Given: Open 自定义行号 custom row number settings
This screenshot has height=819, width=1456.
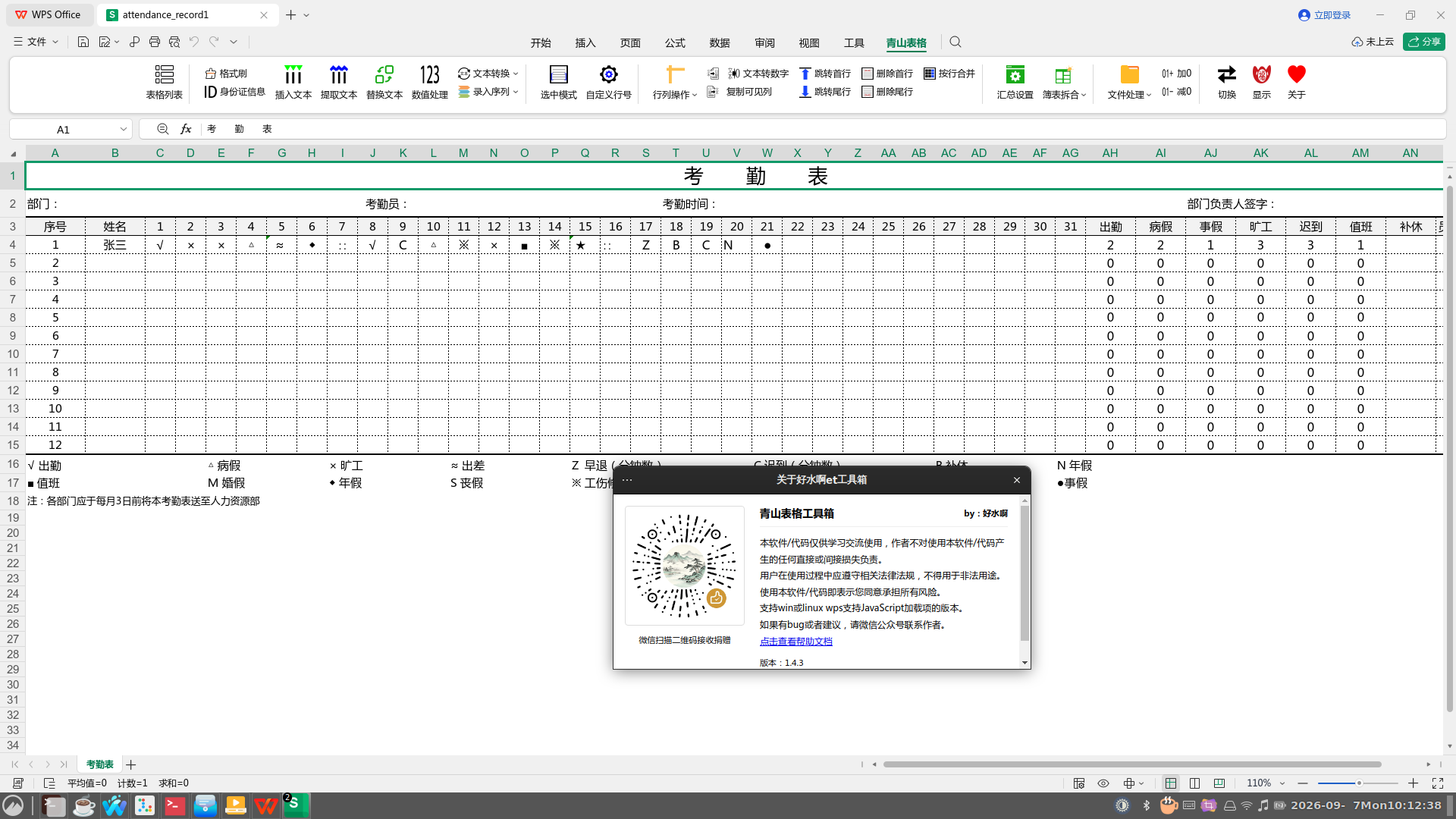Looking at the screenshot, I should pos(608,82).
